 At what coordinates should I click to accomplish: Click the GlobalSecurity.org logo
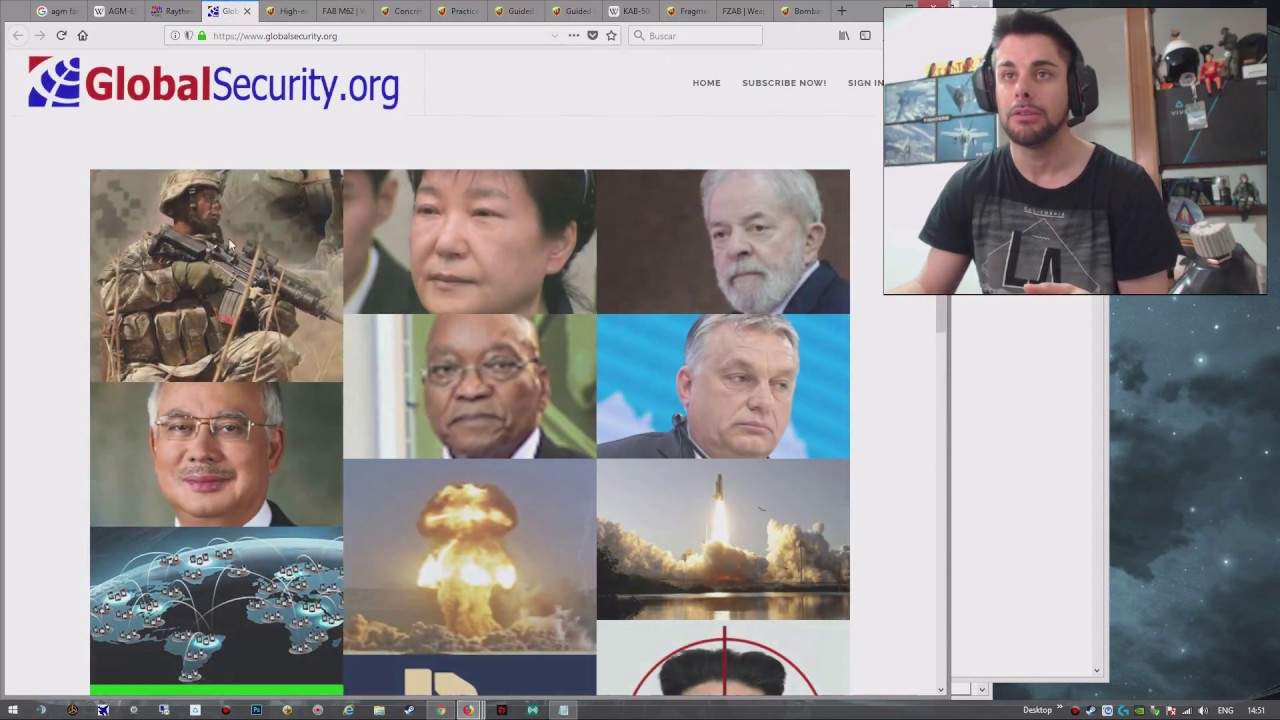click(214, 83)
